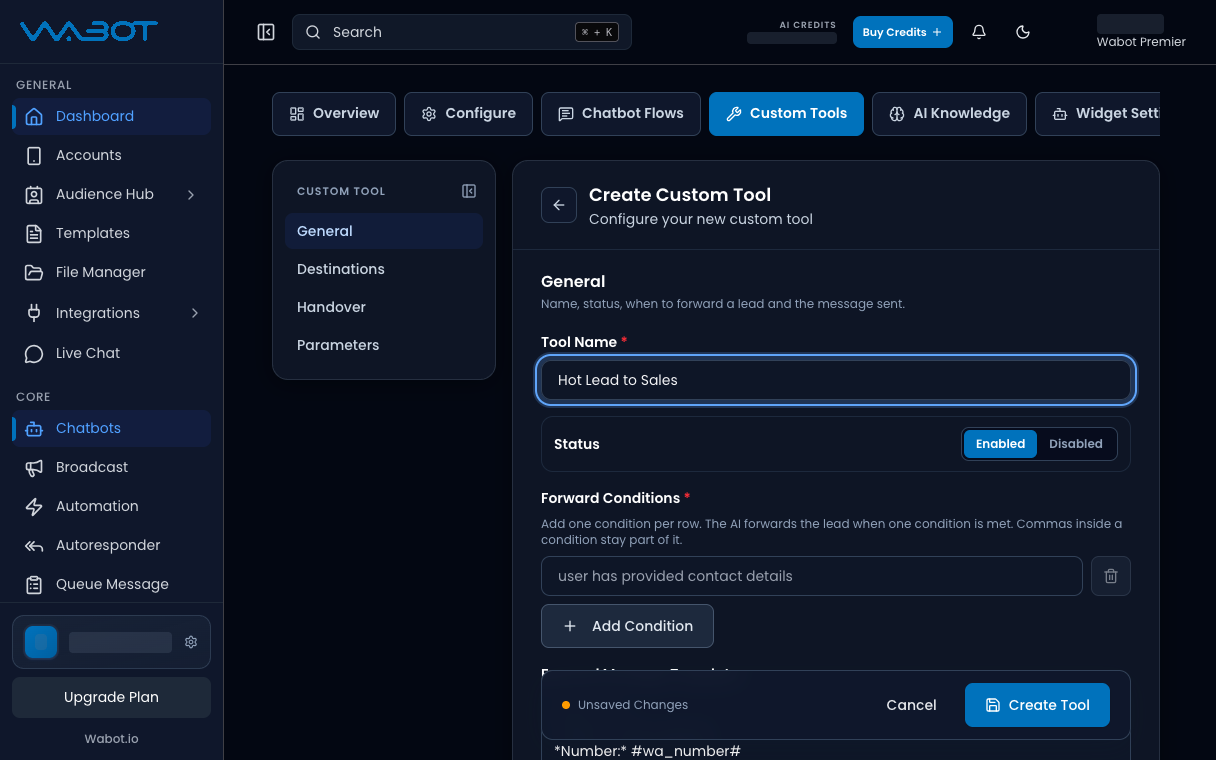The image size is (1216, 760).
Task: Collapse the main sidebar via toggle icon
Action: coord(266,32)
